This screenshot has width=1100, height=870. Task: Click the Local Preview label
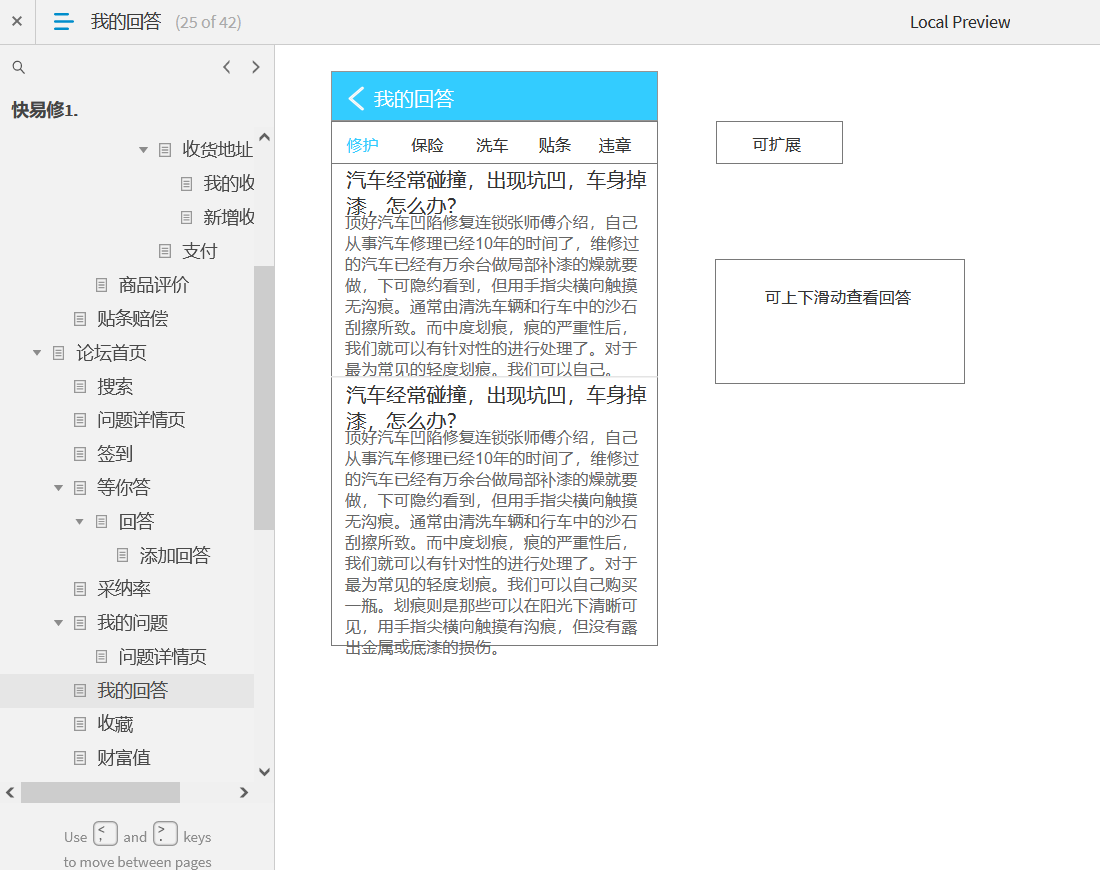point(960,22)
